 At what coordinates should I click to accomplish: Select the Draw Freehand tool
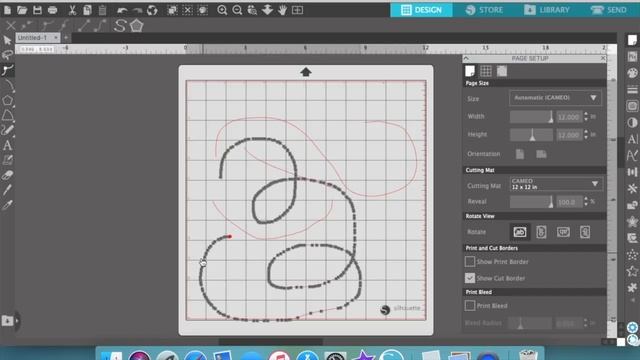pyautogui.click(x=7, y=130)
